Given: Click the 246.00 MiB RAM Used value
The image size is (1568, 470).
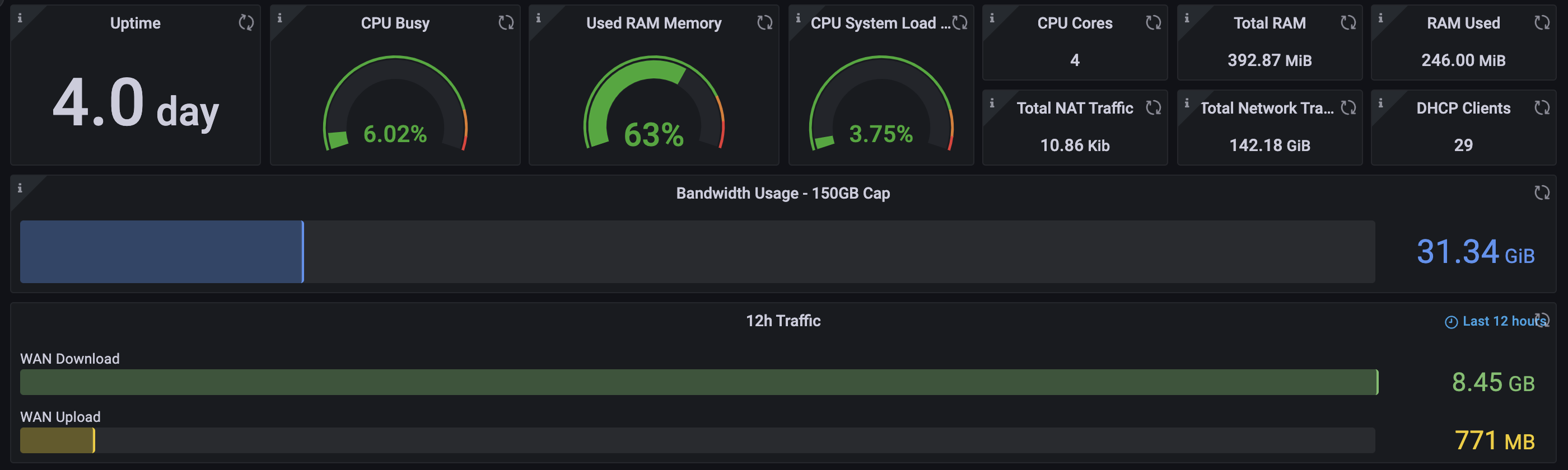Looking at the screenshot, I should coord(1463,60).
